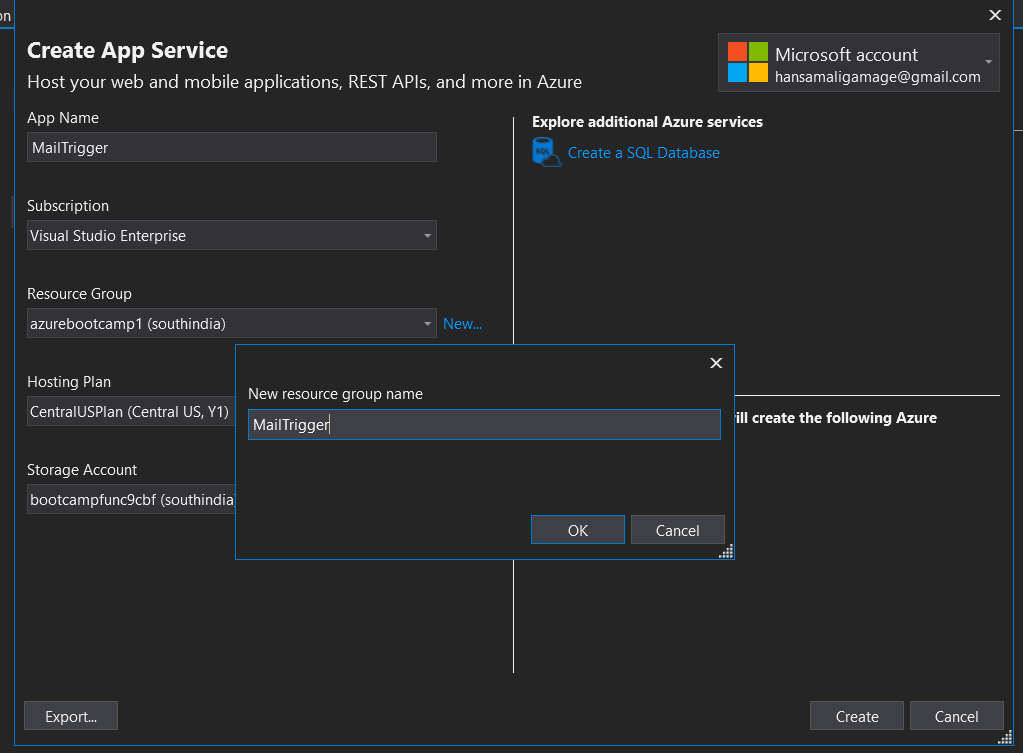Open the Hosting Plan CentralUSPlan combo box
The width and height of the screenshot is (1023, 753).
click(x=131, y=412)
